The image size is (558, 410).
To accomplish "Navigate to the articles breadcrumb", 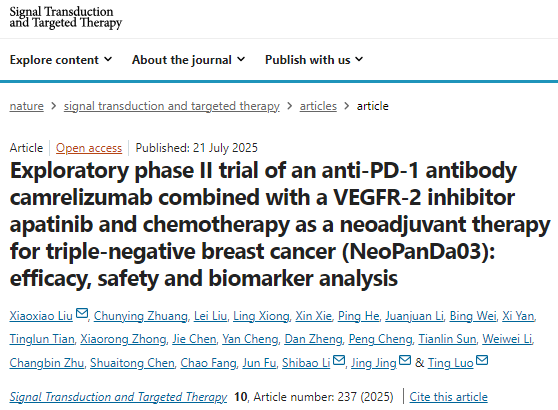I will pos(318,106).
